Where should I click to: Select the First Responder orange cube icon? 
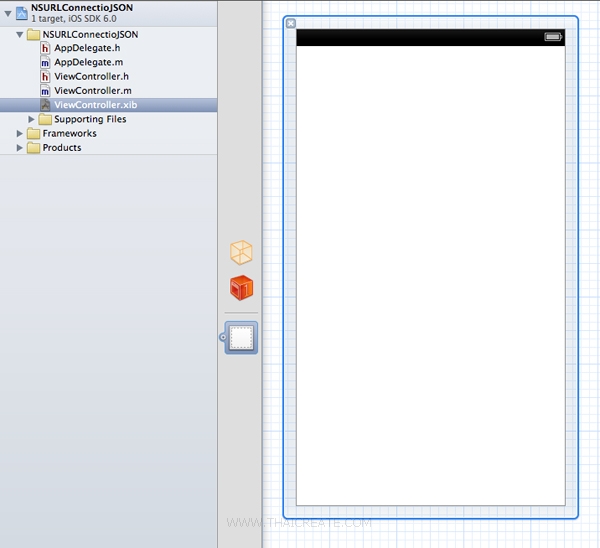[241, 288]
